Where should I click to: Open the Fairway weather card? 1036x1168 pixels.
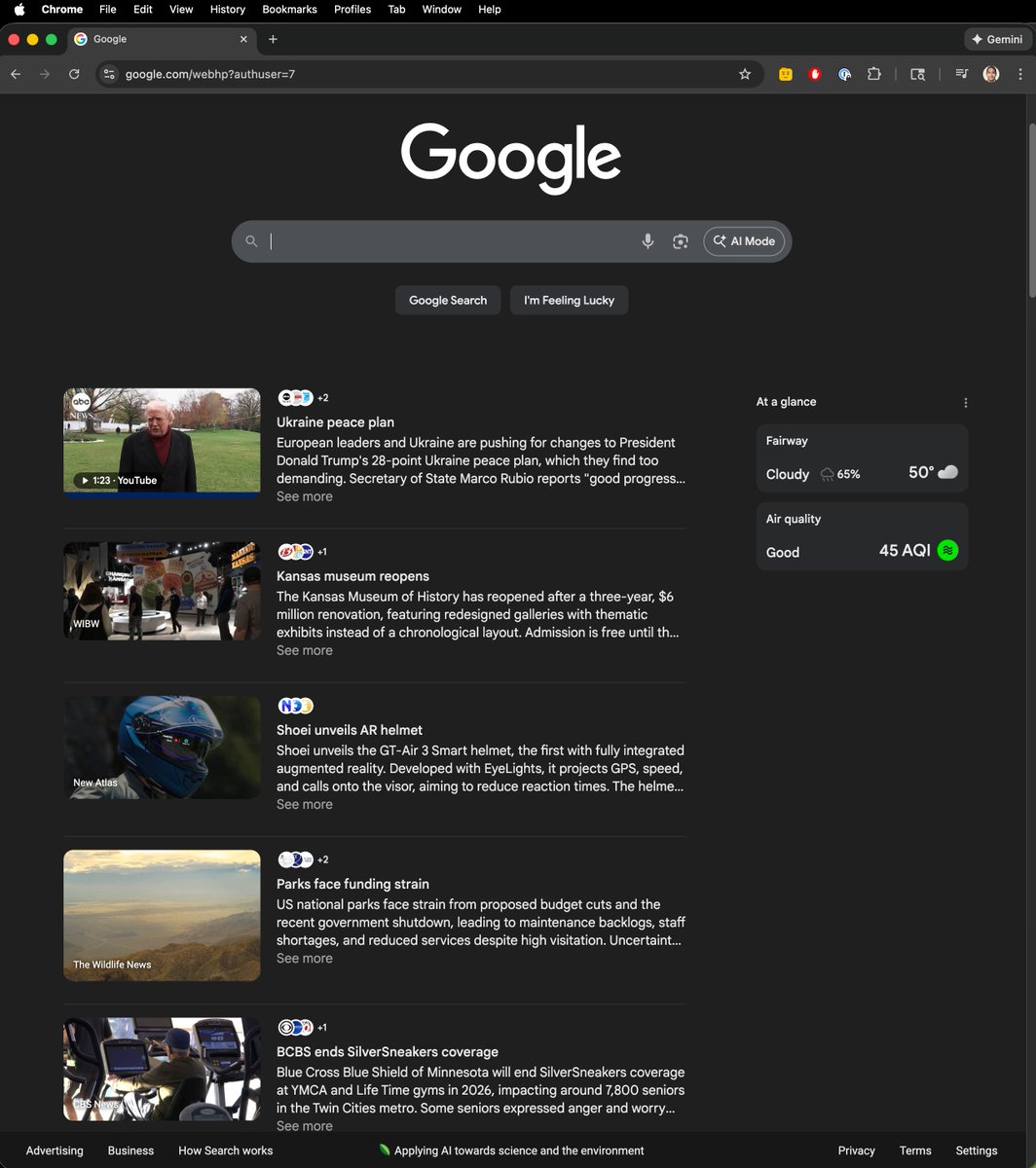point(862,458)
